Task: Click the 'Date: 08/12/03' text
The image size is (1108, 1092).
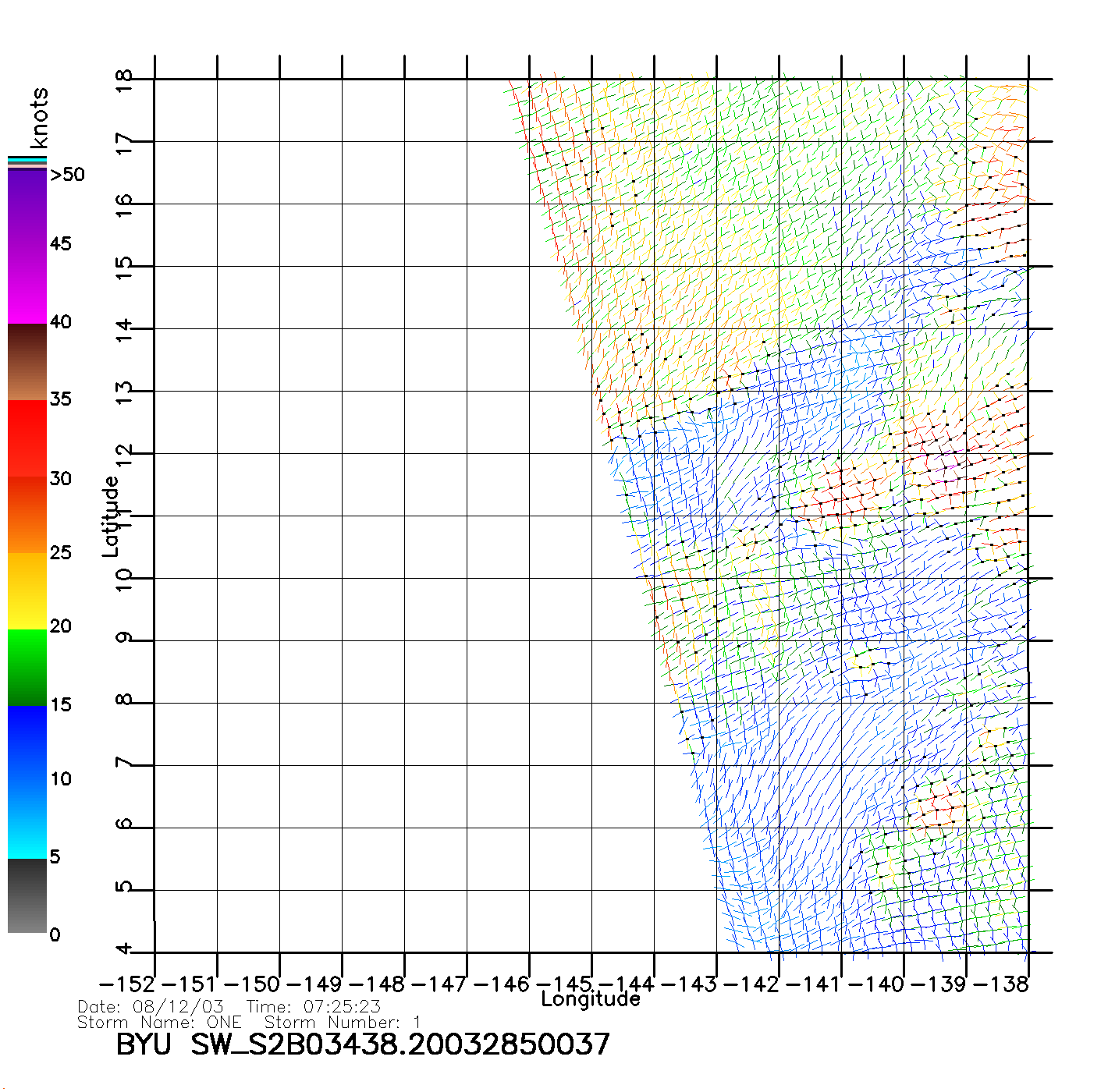Action: click(151, 1006)
